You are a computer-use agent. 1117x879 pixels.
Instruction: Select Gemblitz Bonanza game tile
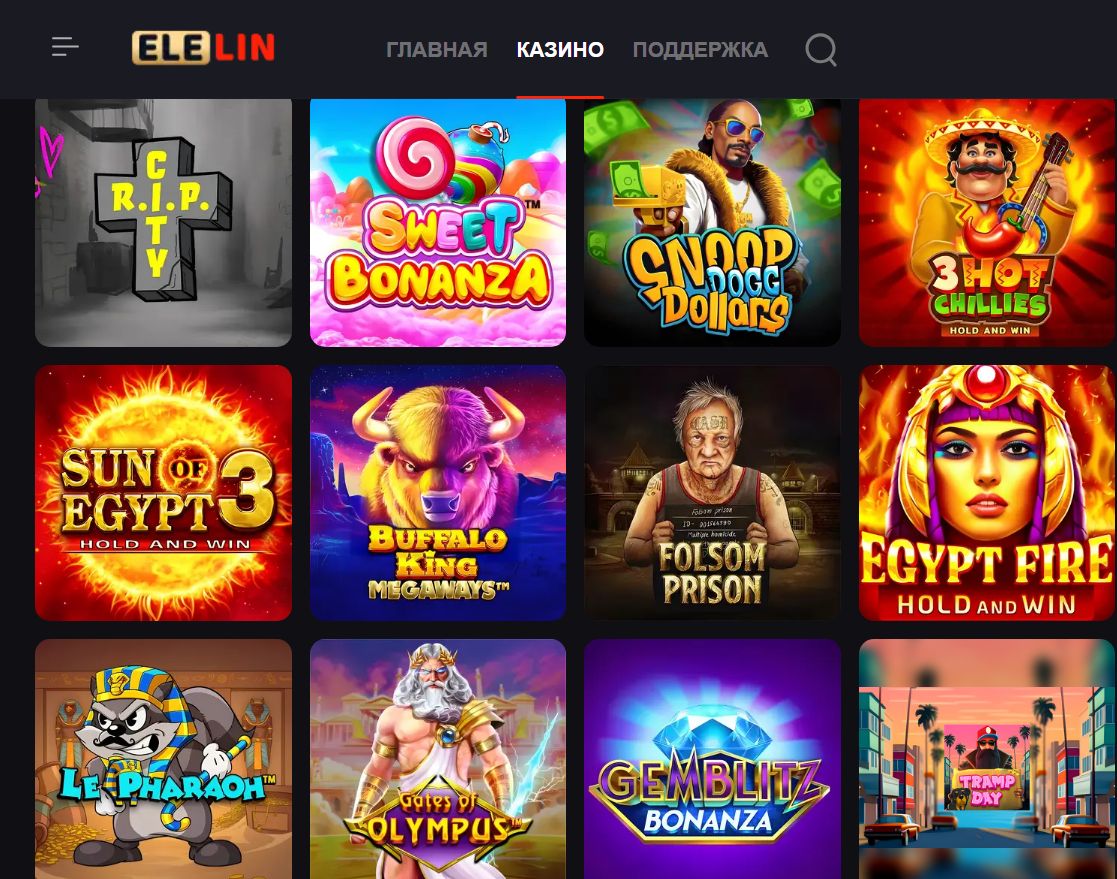[712, 759]
